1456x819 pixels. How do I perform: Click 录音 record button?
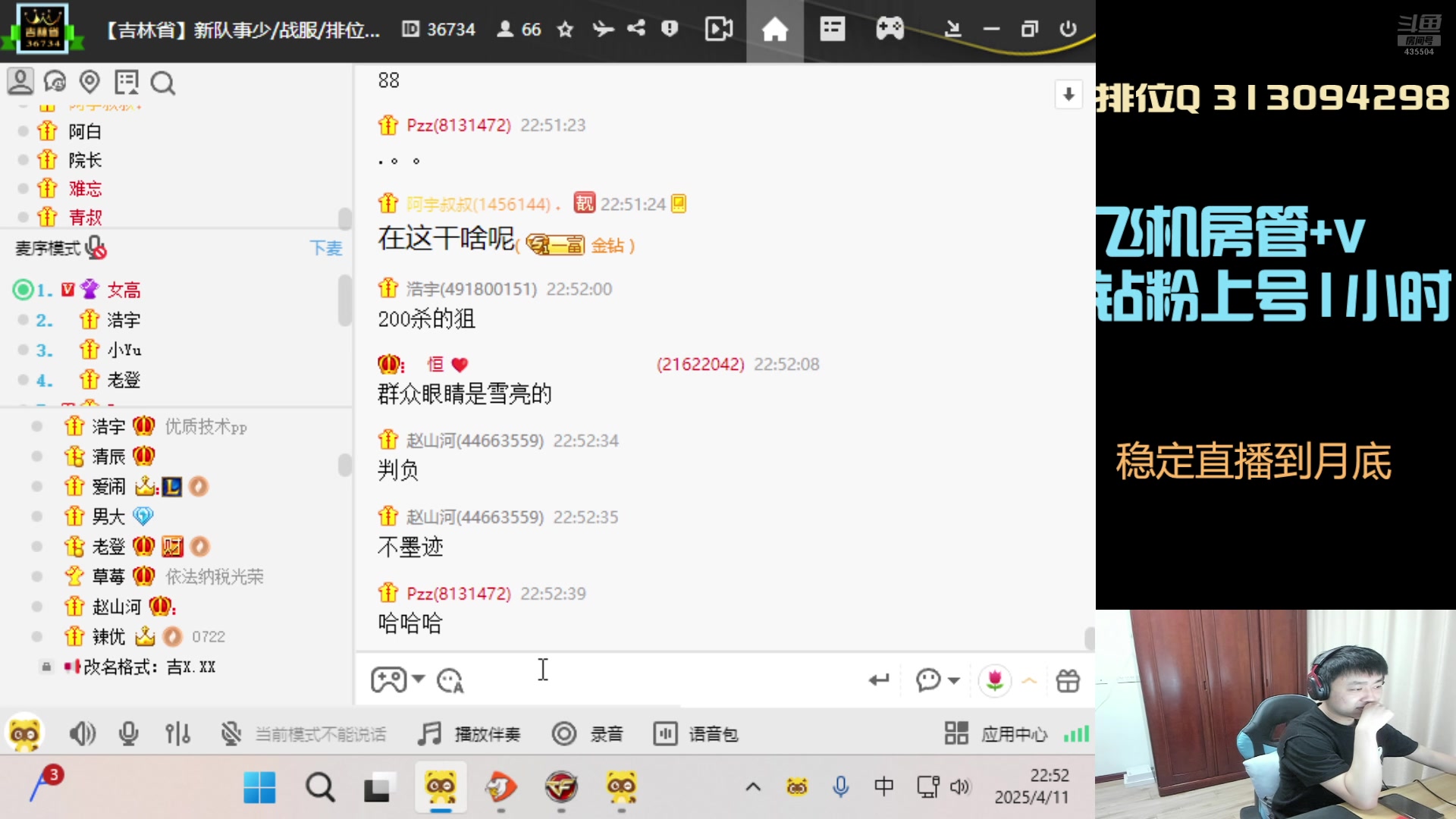coord(587,733)
